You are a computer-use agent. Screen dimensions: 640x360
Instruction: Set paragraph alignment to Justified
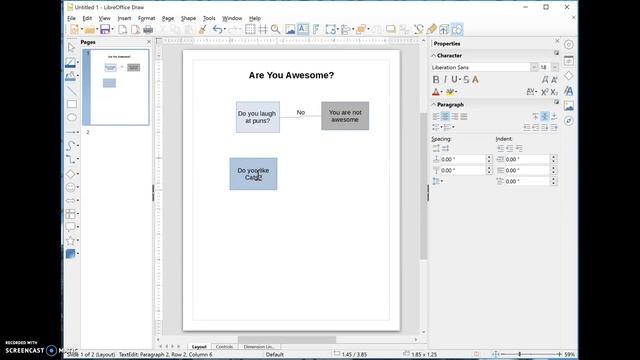coord(464,117)
